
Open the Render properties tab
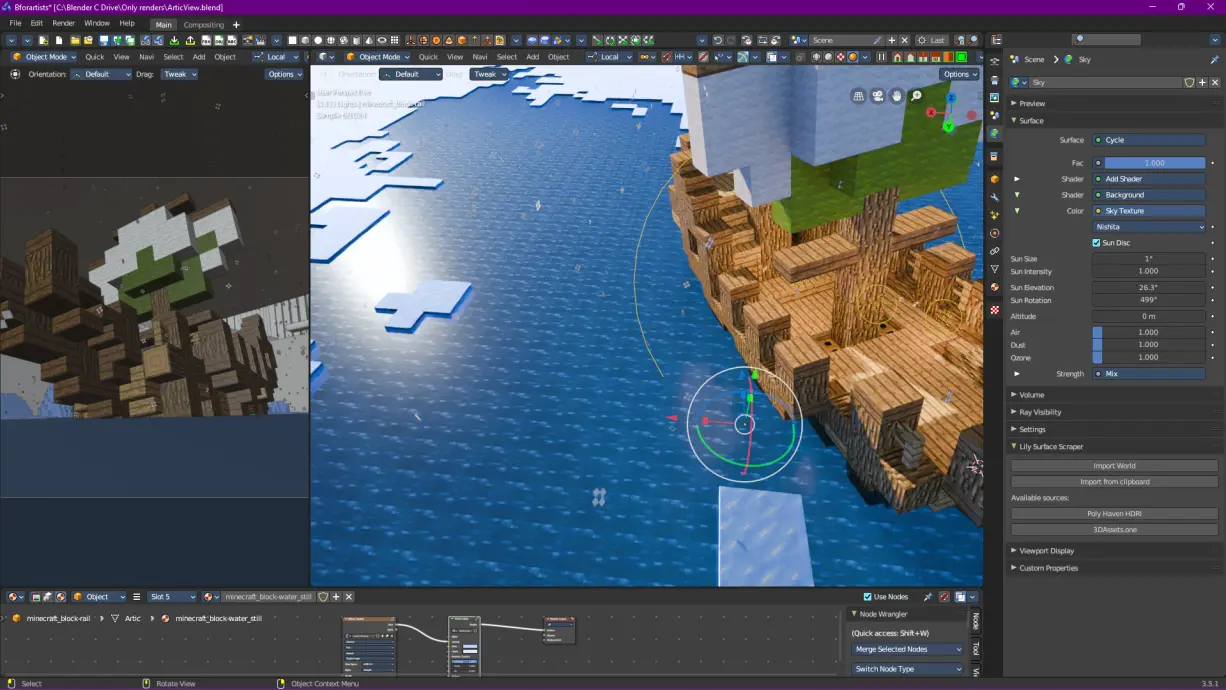(994, 81)
